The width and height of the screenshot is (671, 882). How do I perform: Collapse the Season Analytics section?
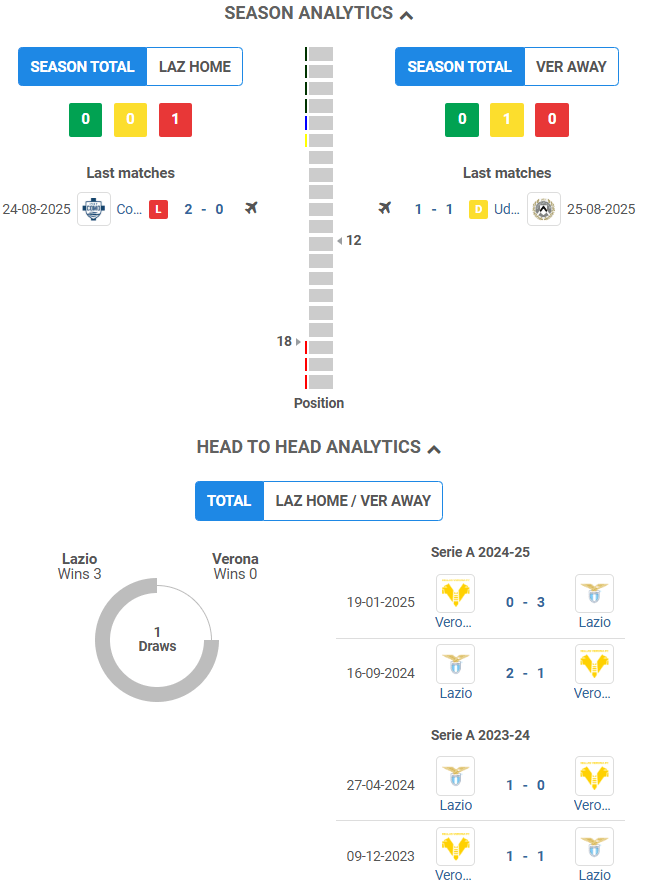[x=406, y=14]
